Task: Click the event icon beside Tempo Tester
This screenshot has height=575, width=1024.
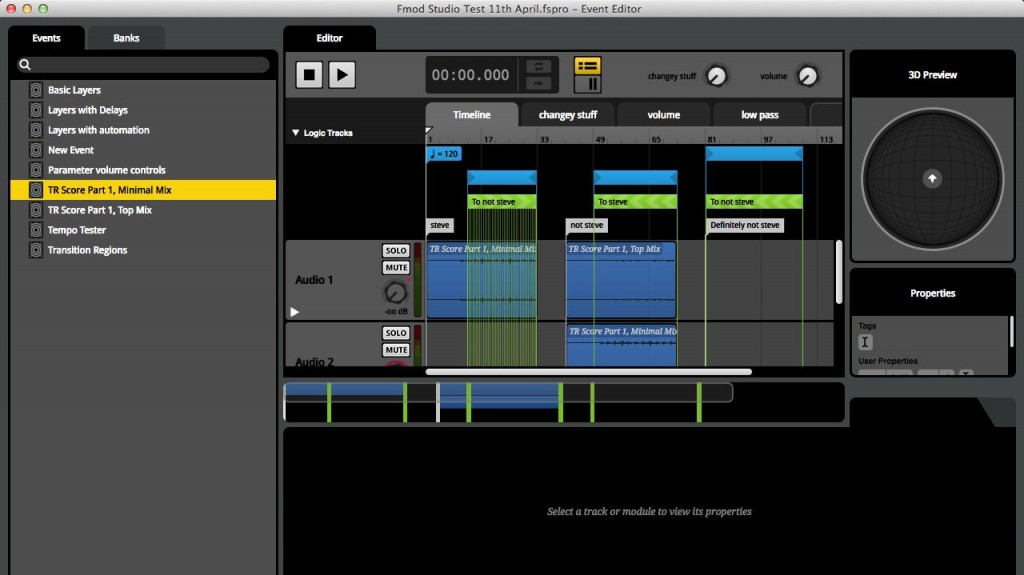Action: 36,230
